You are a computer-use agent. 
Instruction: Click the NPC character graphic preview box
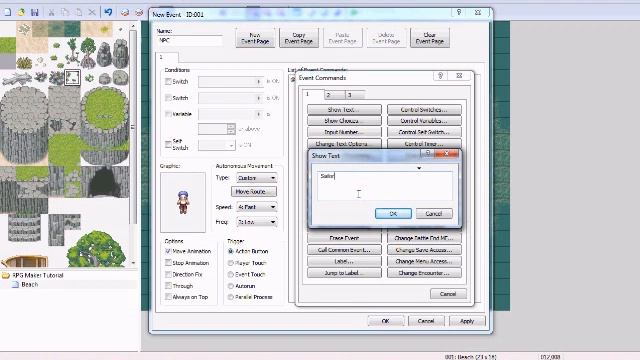tap(183, 202)
